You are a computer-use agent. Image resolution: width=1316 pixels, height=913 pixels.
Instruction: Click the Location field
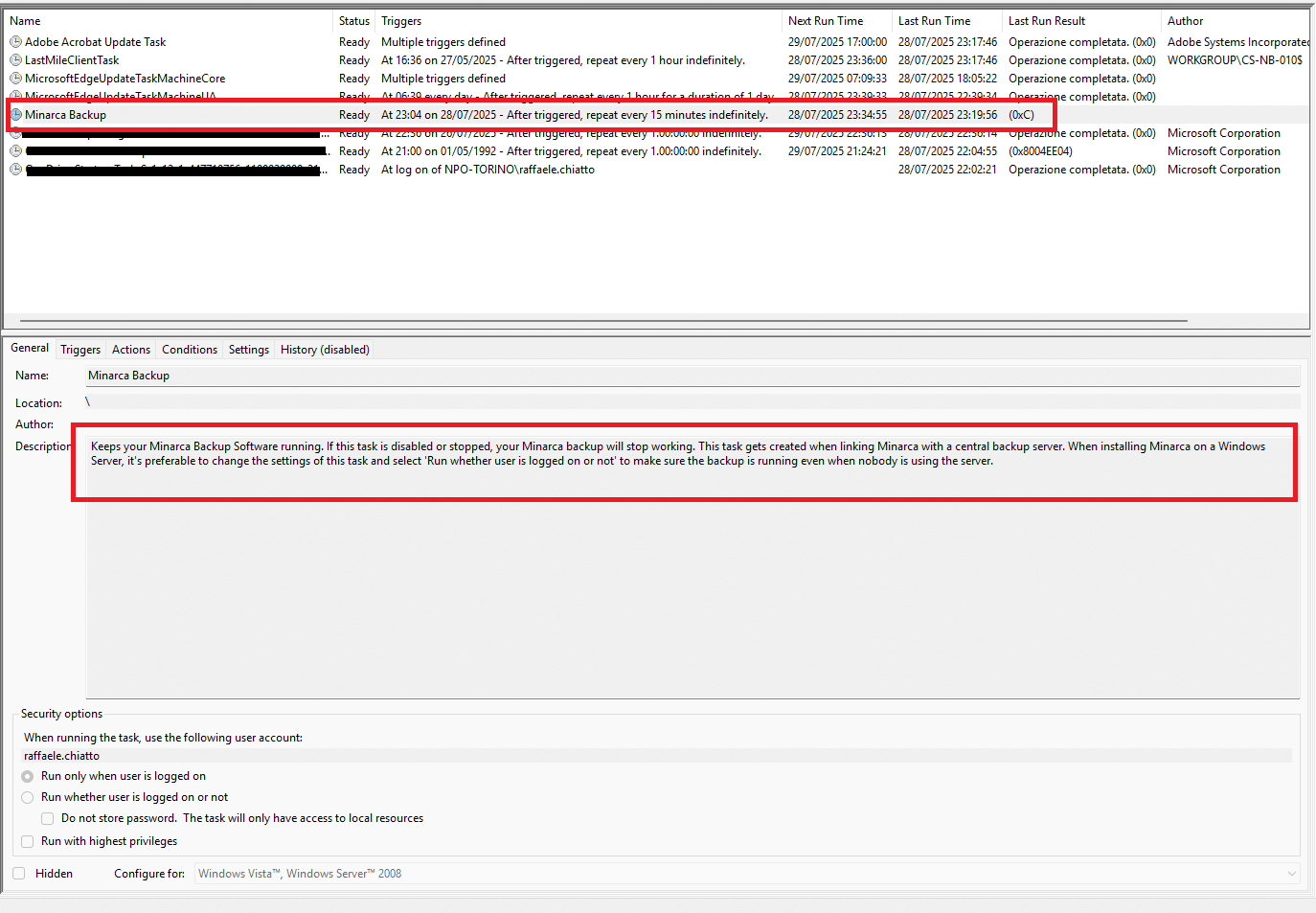pos(692,402)
